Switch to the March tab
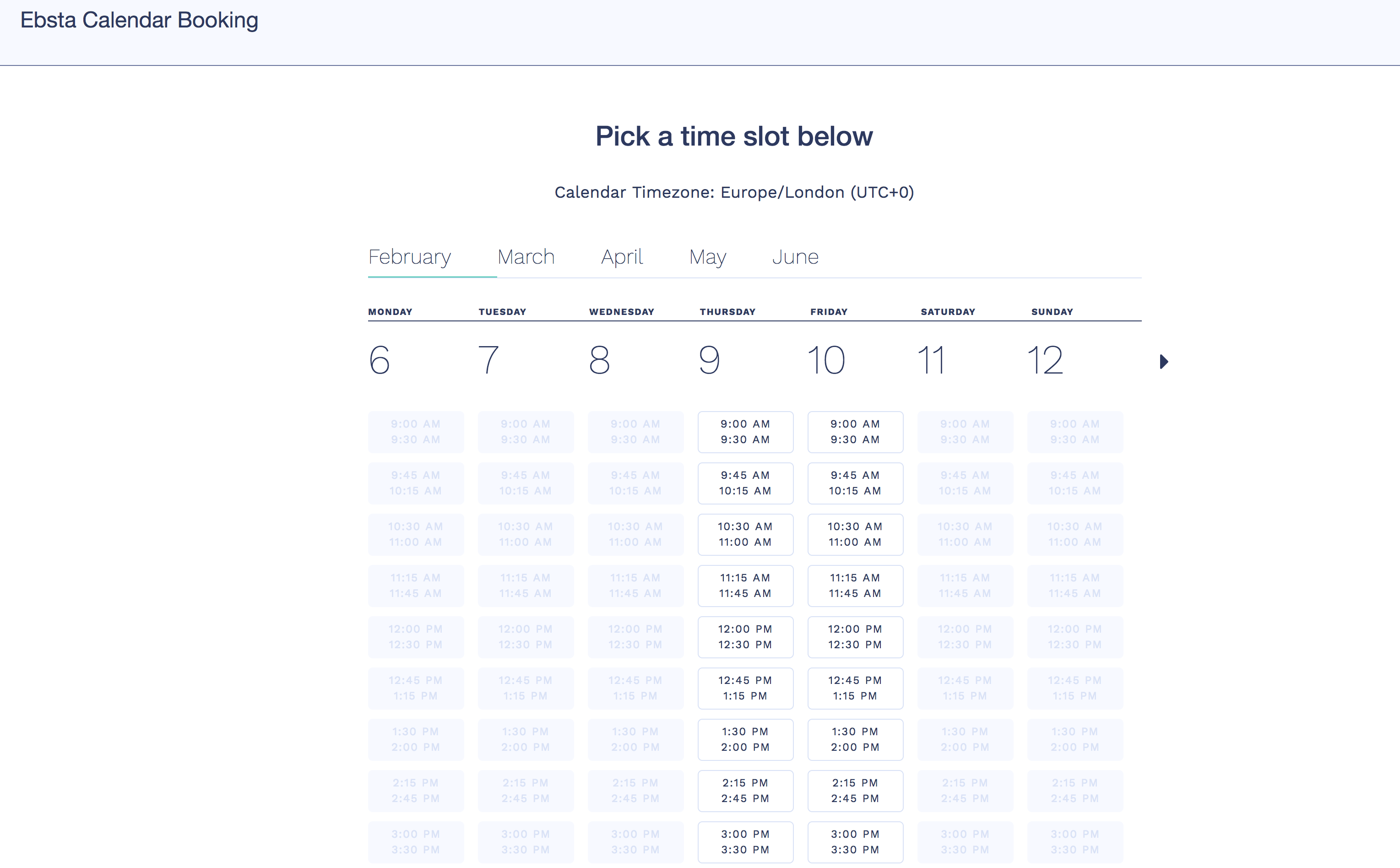The width and height of the screenshot is (1400, 868). click(526, 257)
